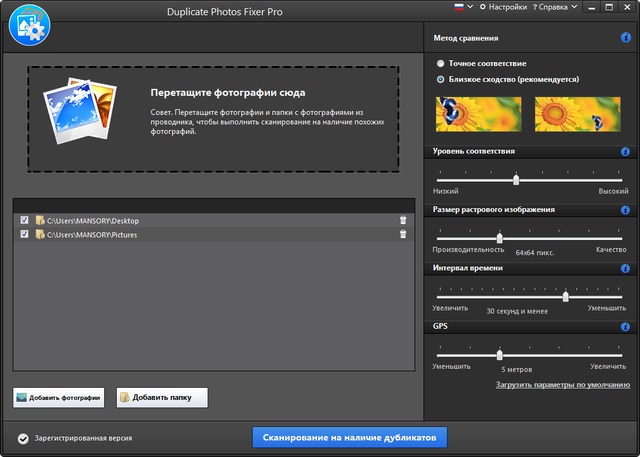Delete the Desktop folder entry with trash icon

(403, 220)
